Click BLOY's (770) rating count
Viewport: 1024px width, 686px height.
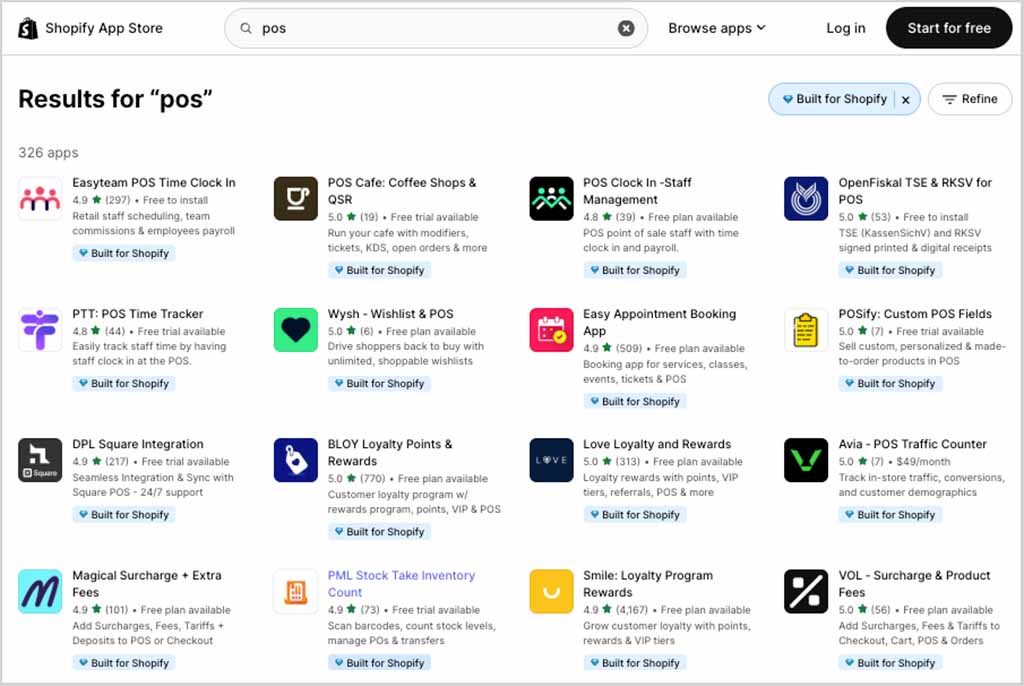point(372,478)
